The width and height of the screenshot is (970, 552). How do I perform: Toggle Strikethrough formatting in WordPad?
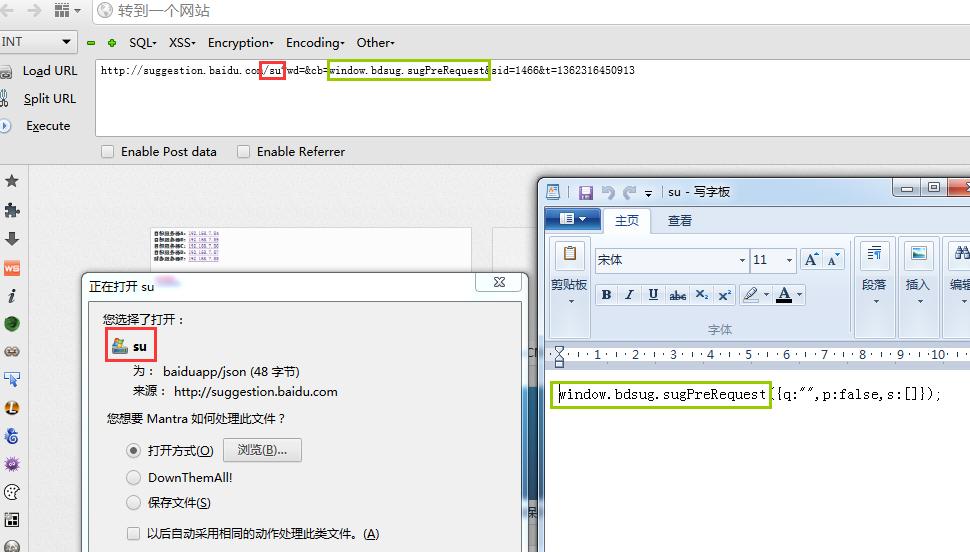coord(677,295)
